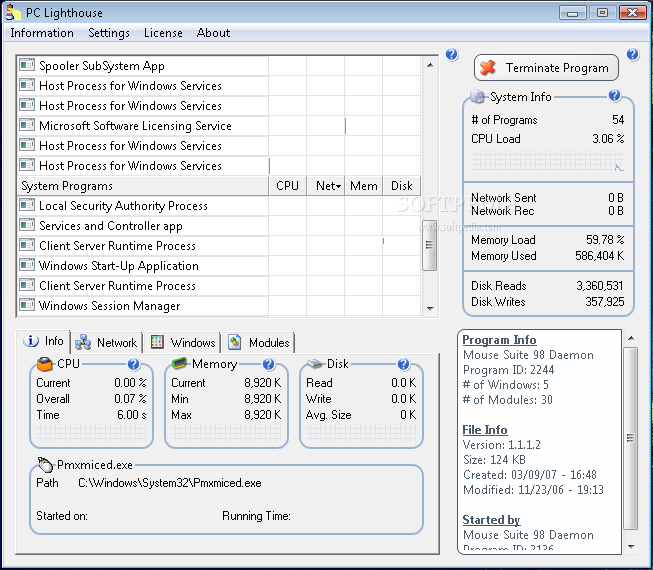Click the Disk Reads value 3,360,531
This screenshot has height=570, width=653.
pyautogui.click(x=600, y=286)
